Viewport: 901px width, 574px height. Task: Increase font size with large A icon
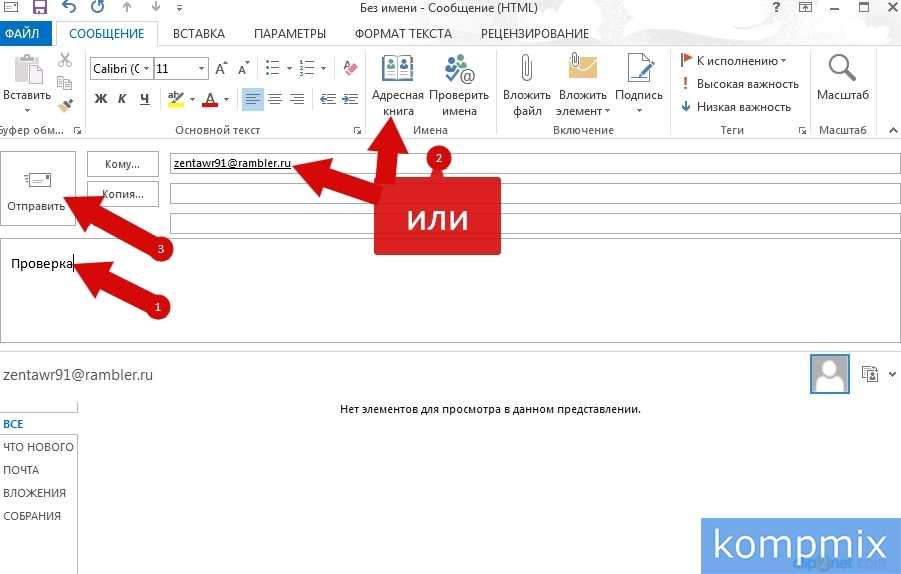point(221,69)
